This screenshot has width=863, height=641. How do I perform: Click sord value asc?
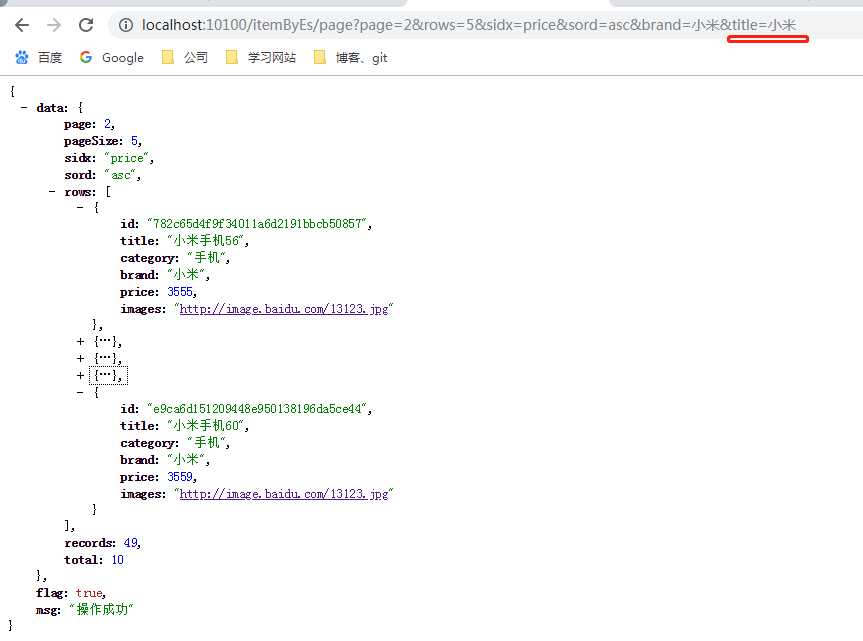(121, 175)
